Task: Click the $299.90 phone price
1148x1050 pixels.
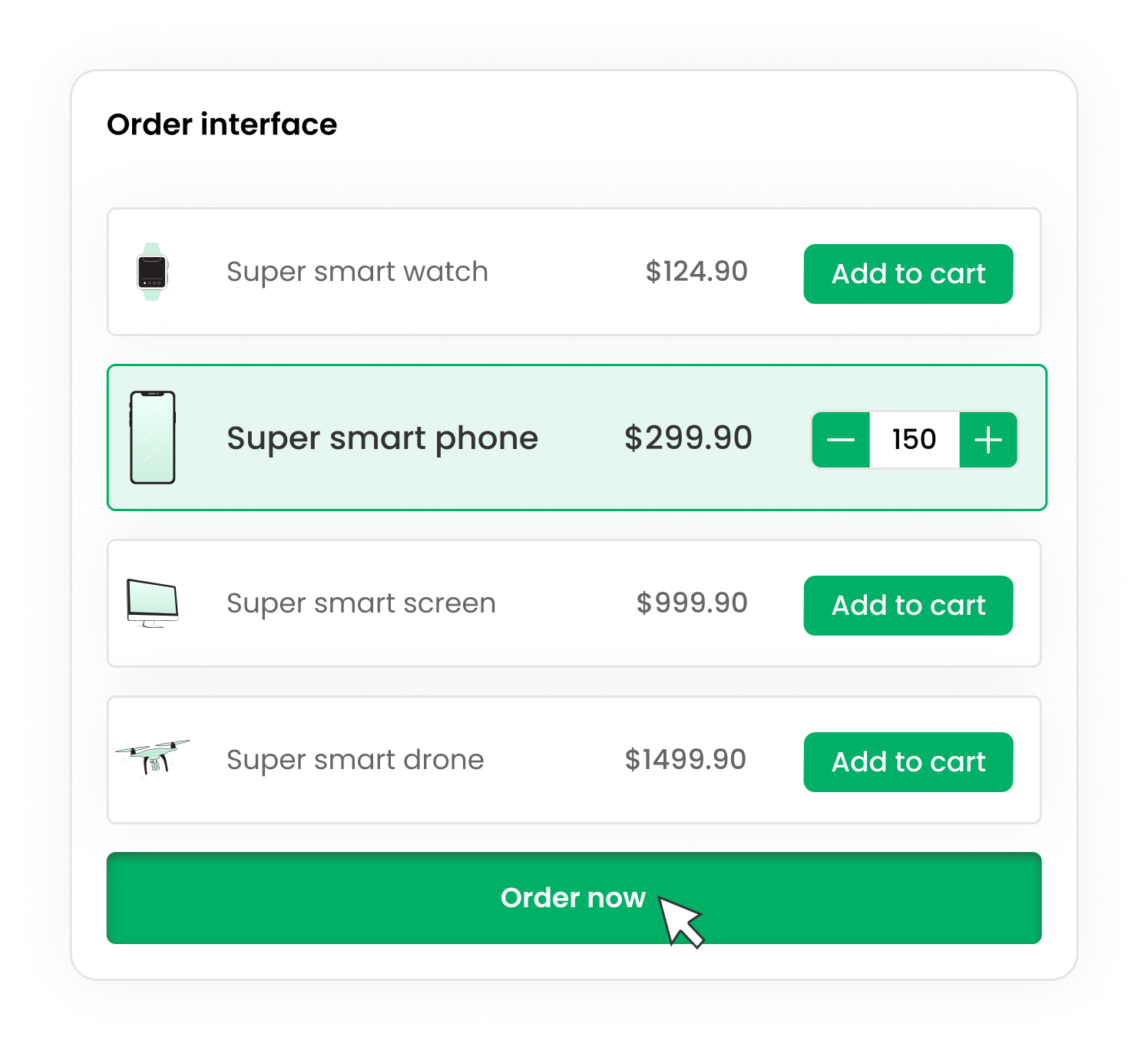Action: 688,438
